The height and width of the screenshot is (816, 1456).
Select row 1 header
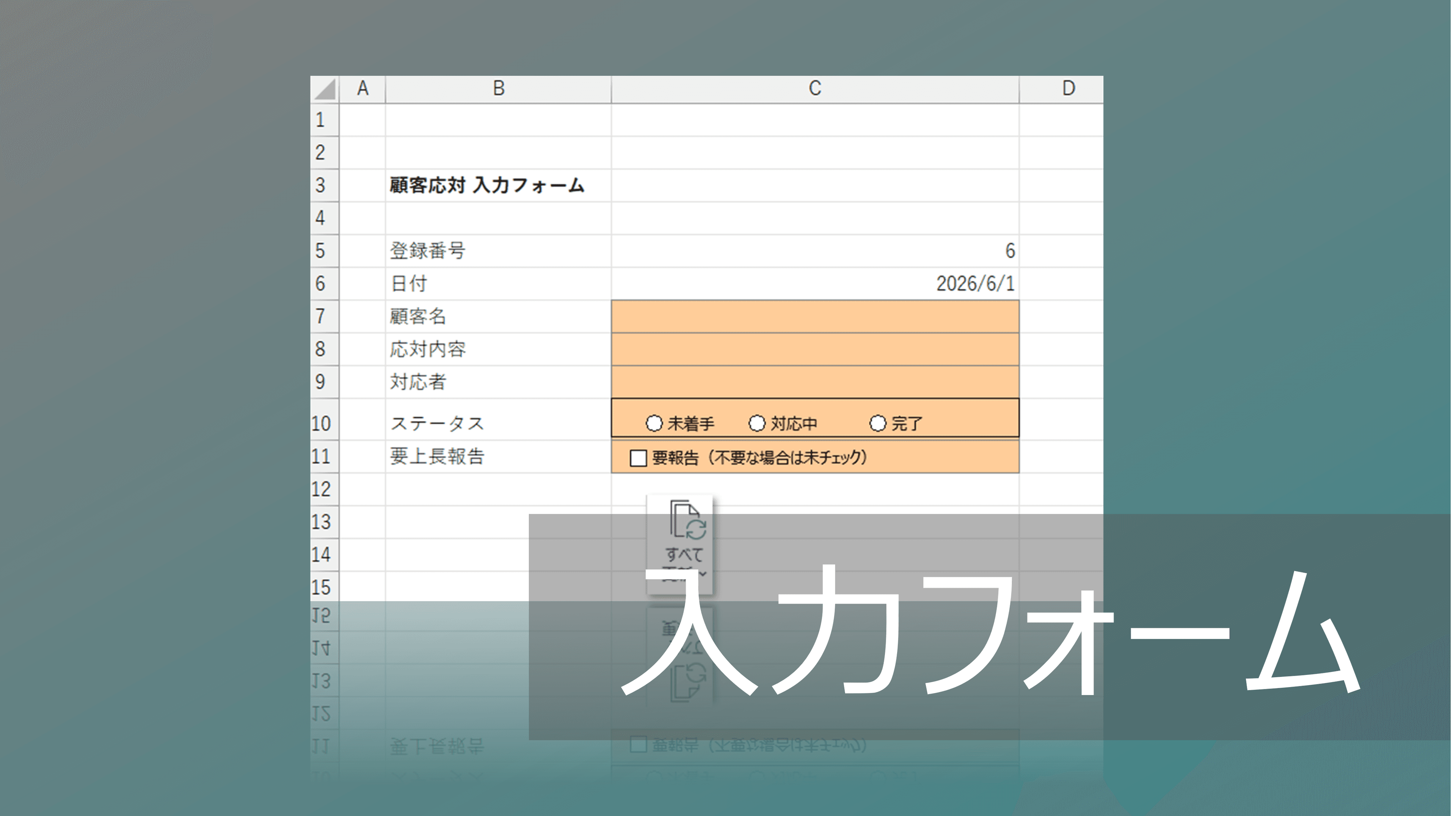(x=325, y=120)
